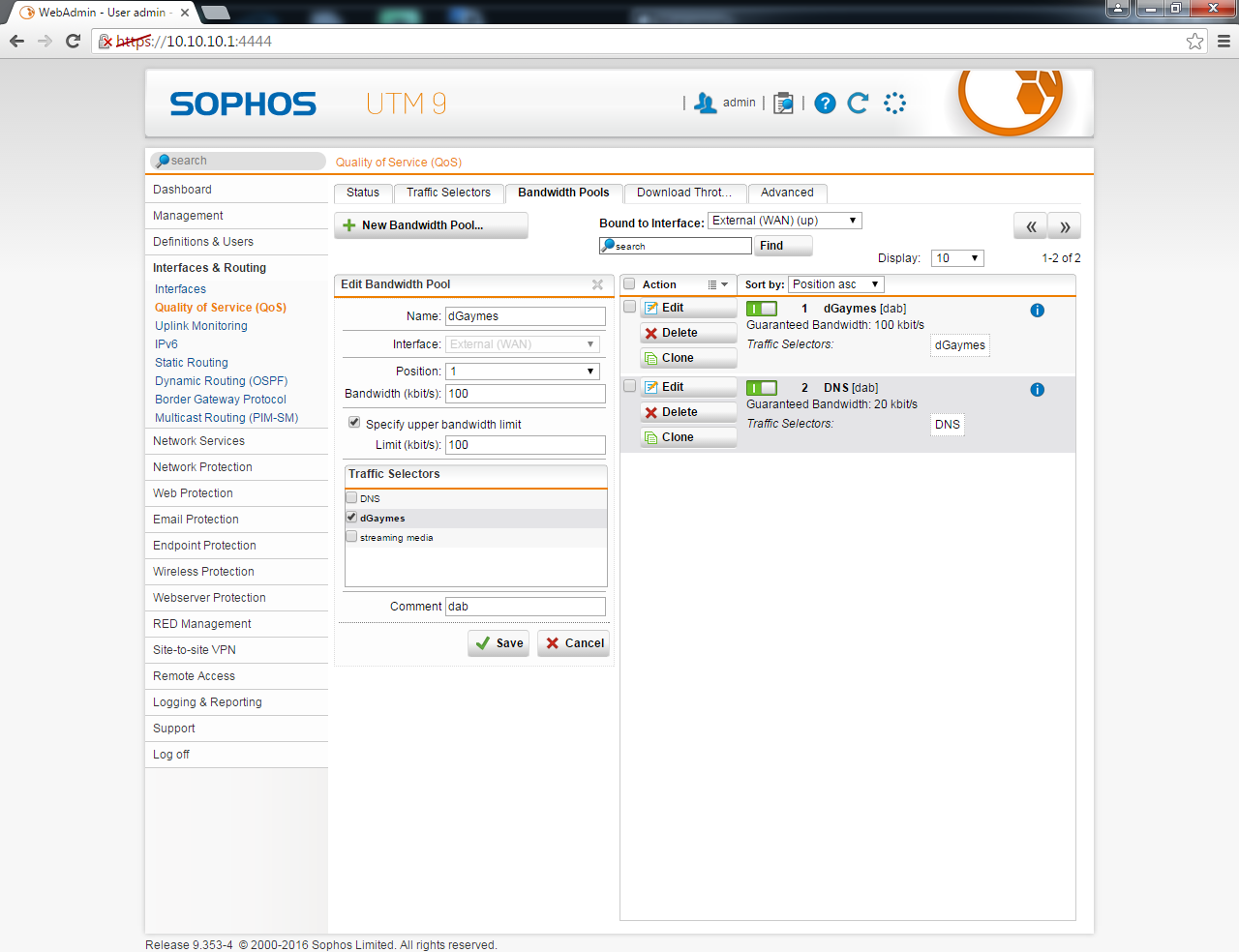Cancel editing the bandwidth pool
The width and height of the screenshot is (1239, 952).
(x=573, y=643)
